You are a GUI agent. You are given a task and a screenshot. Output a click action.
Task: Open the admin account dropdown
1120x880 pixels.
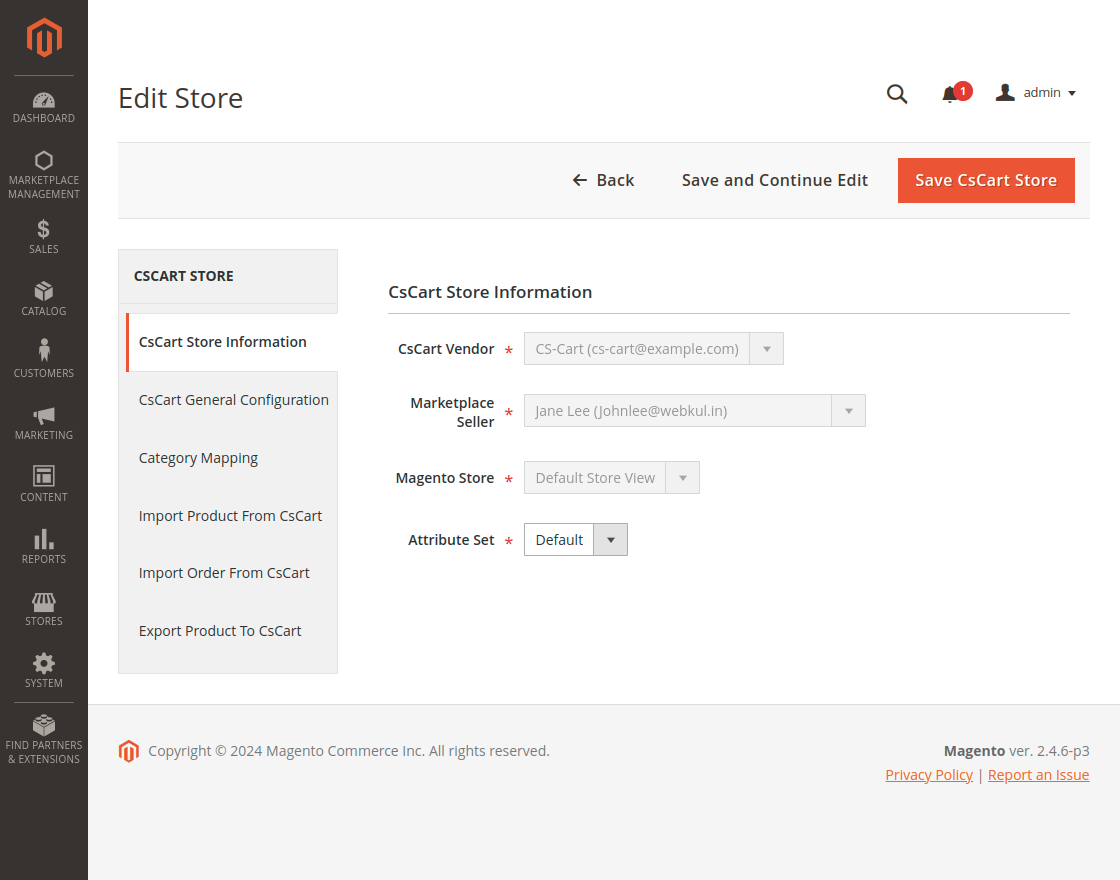pyautogui.click(x=1036, y=93)
